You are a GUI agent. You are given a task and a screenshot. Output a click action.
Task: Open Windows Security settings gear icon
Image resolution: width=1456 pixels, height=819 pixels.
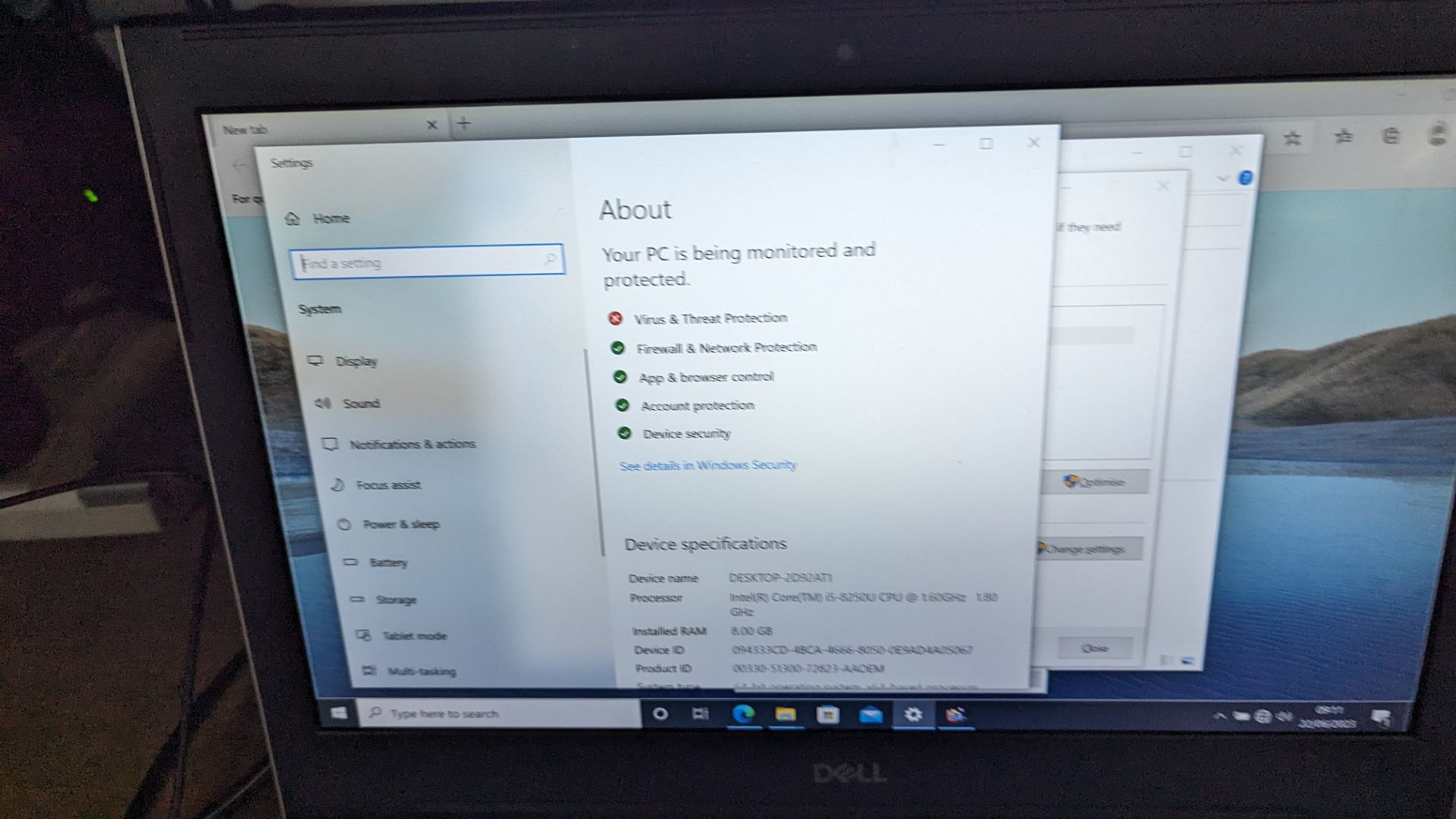[x=912, y=713]
